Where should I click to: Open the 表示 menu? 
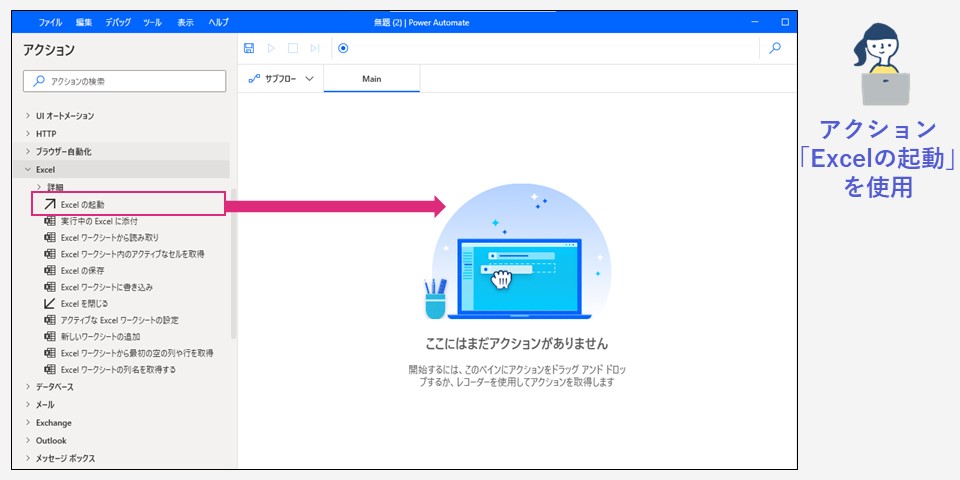click(186, 23)
